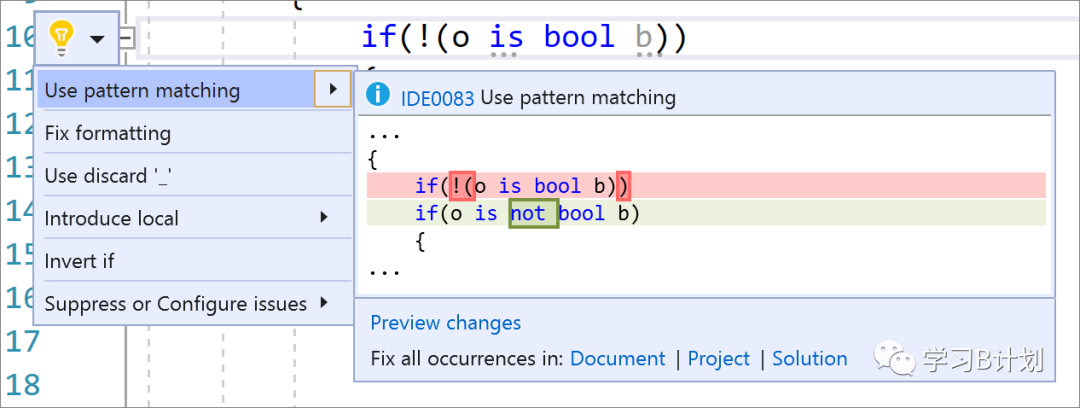Click the lightbulb quick actions icon

pyautogui.click(x=62, y=38)
